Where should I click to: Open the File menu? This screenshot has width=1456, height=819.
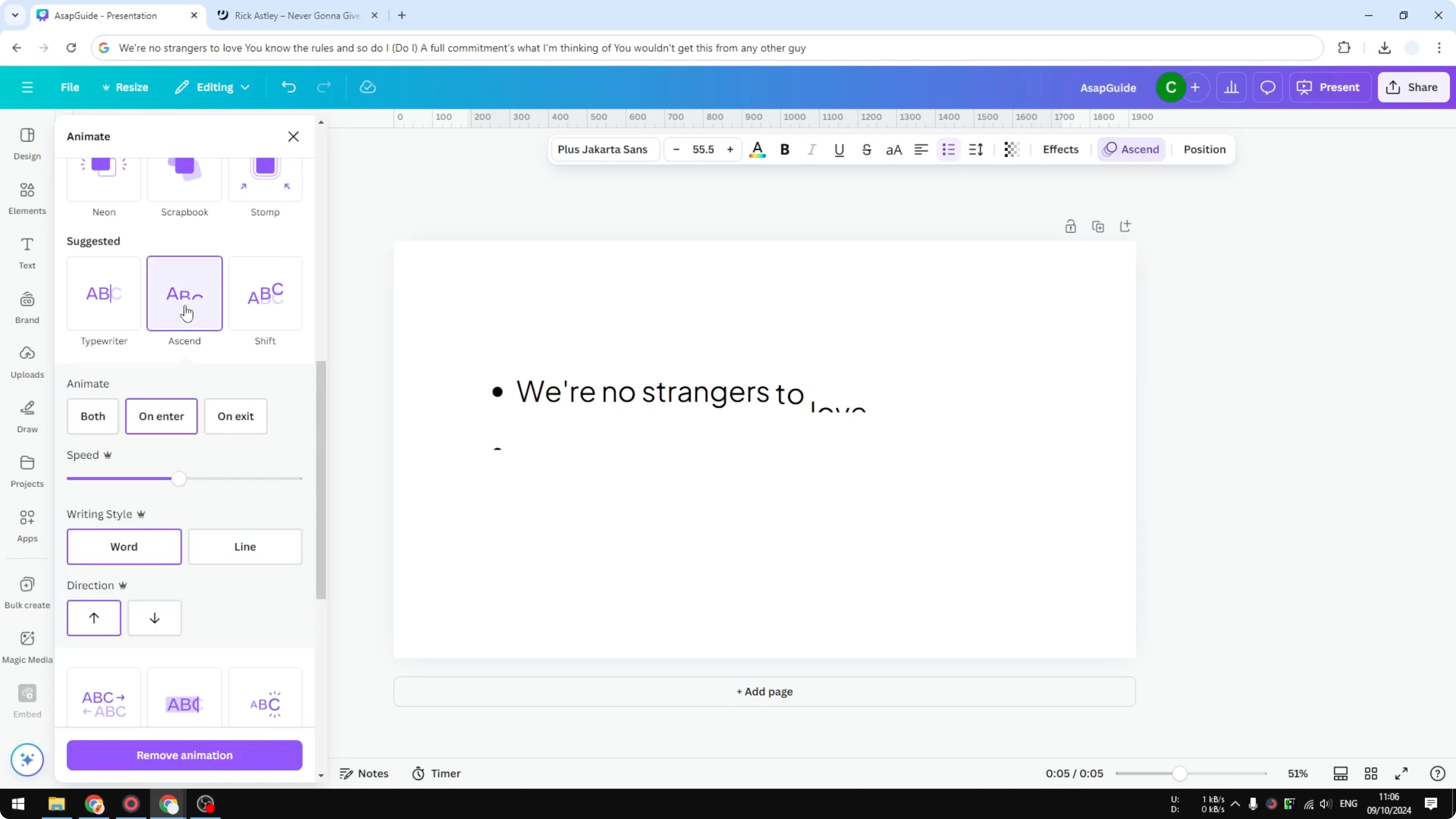point(70,87)
